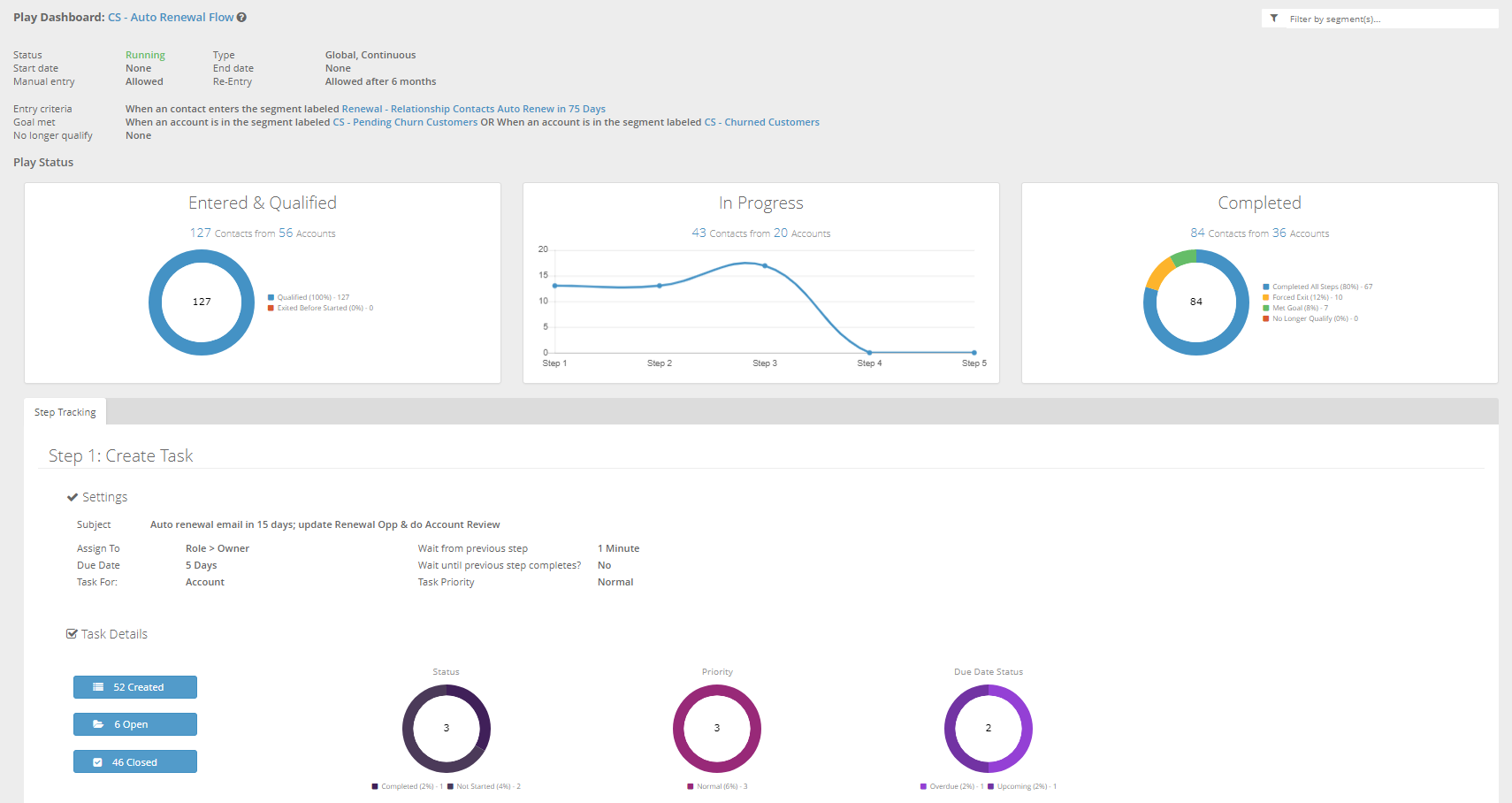This screenshot has width=1512, height=803.
Task: Click the Auto renewal email subject text
Action: (x=325, y=524)
